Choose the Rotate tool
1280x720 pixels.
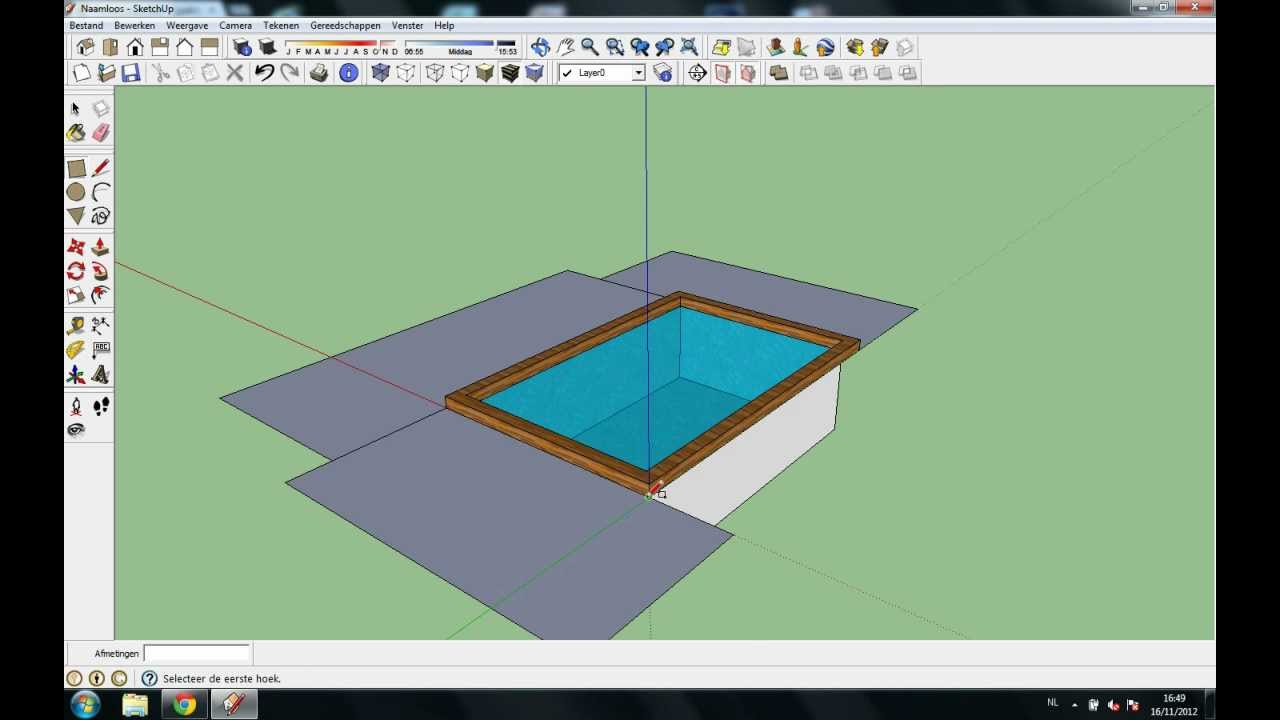click(x=76, y=270)
